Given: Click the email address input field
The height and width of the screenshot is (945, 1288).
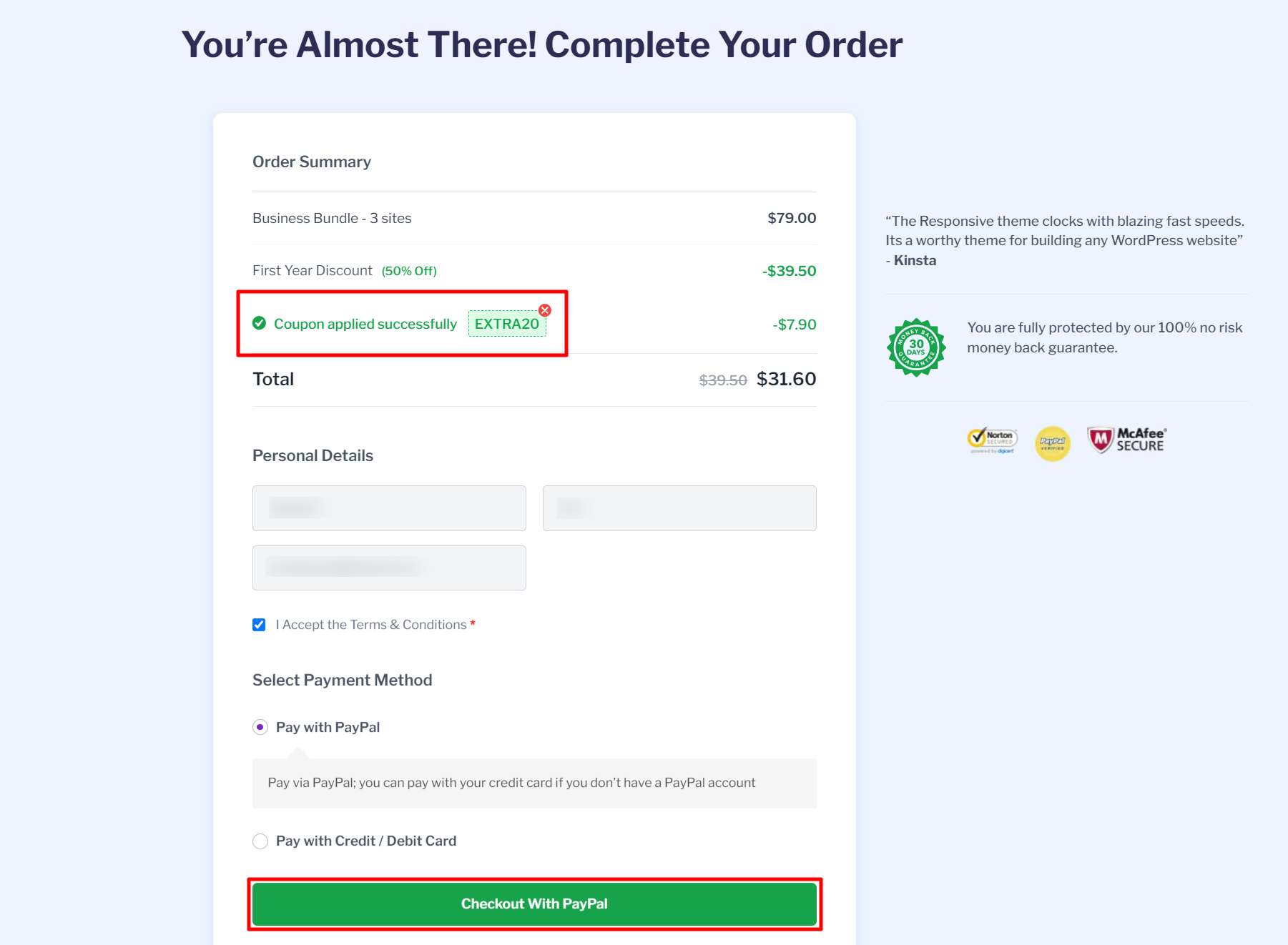Looking at the screenshot, I should 389,567.
